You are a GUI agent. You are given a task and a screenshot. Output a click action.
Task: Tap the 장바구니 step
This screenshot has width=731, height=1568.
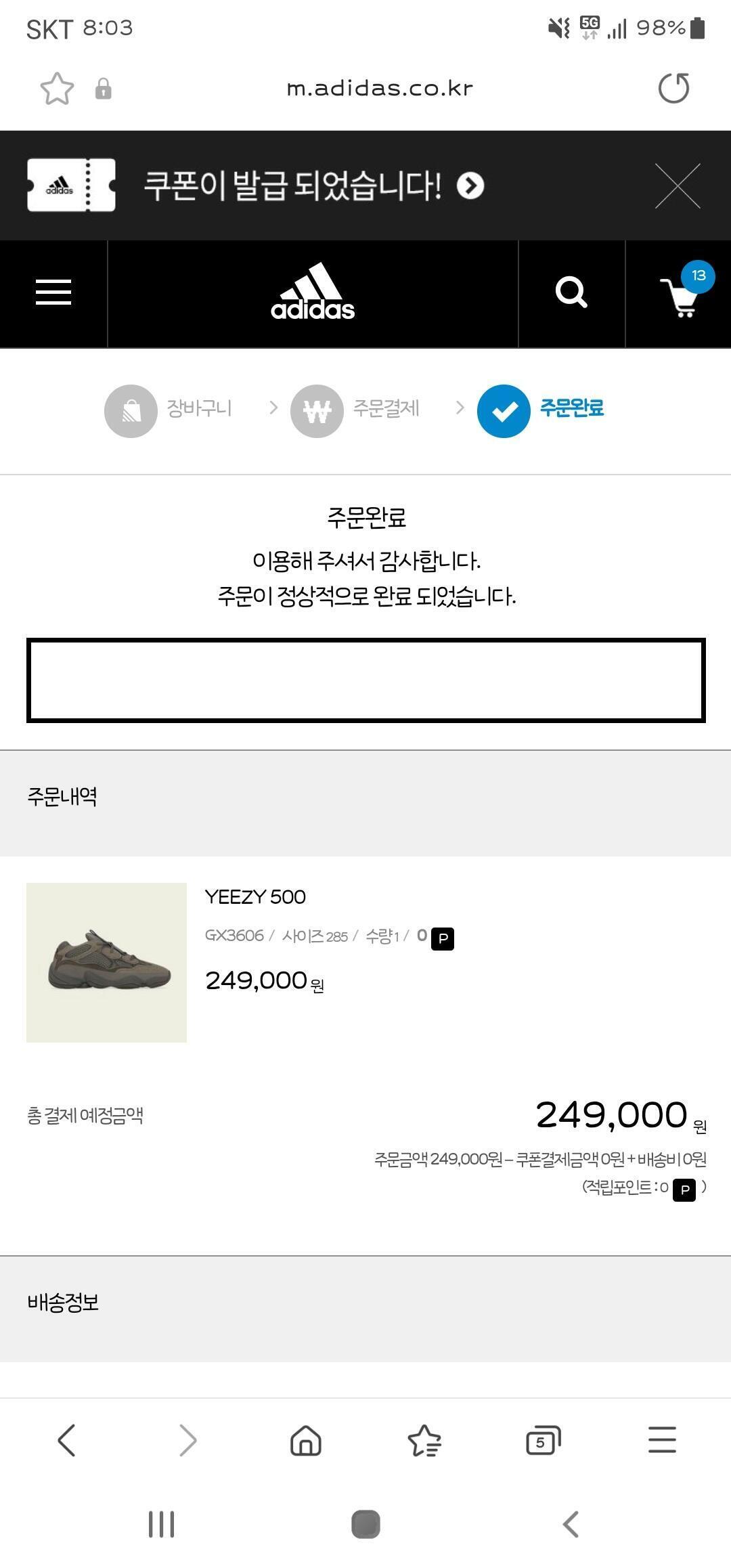tap(169, 410)
